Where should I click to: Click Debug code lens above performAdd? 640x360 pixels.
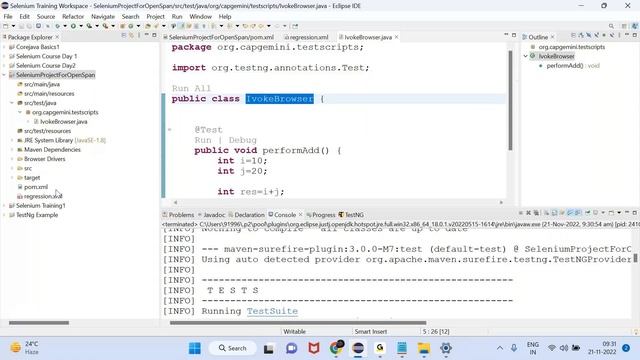click(x=242, y=140)
